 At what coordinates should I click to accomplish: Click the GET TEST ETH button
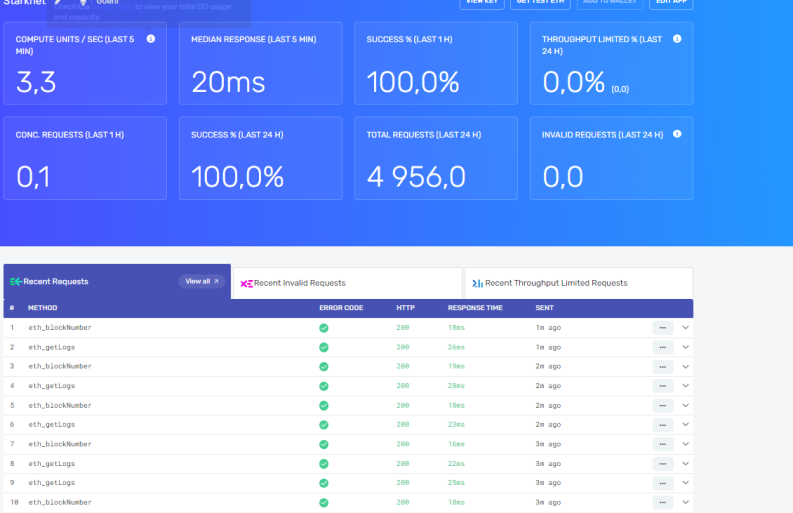(540, 3)
